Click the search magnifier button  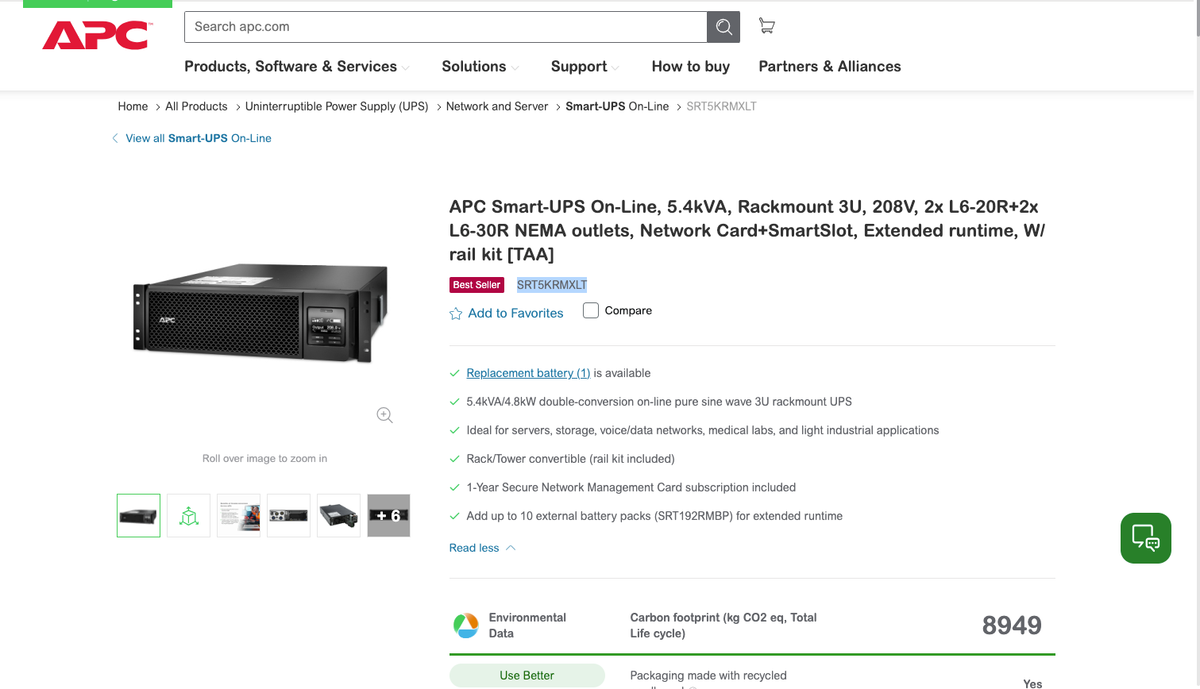(x=723, y=27)
